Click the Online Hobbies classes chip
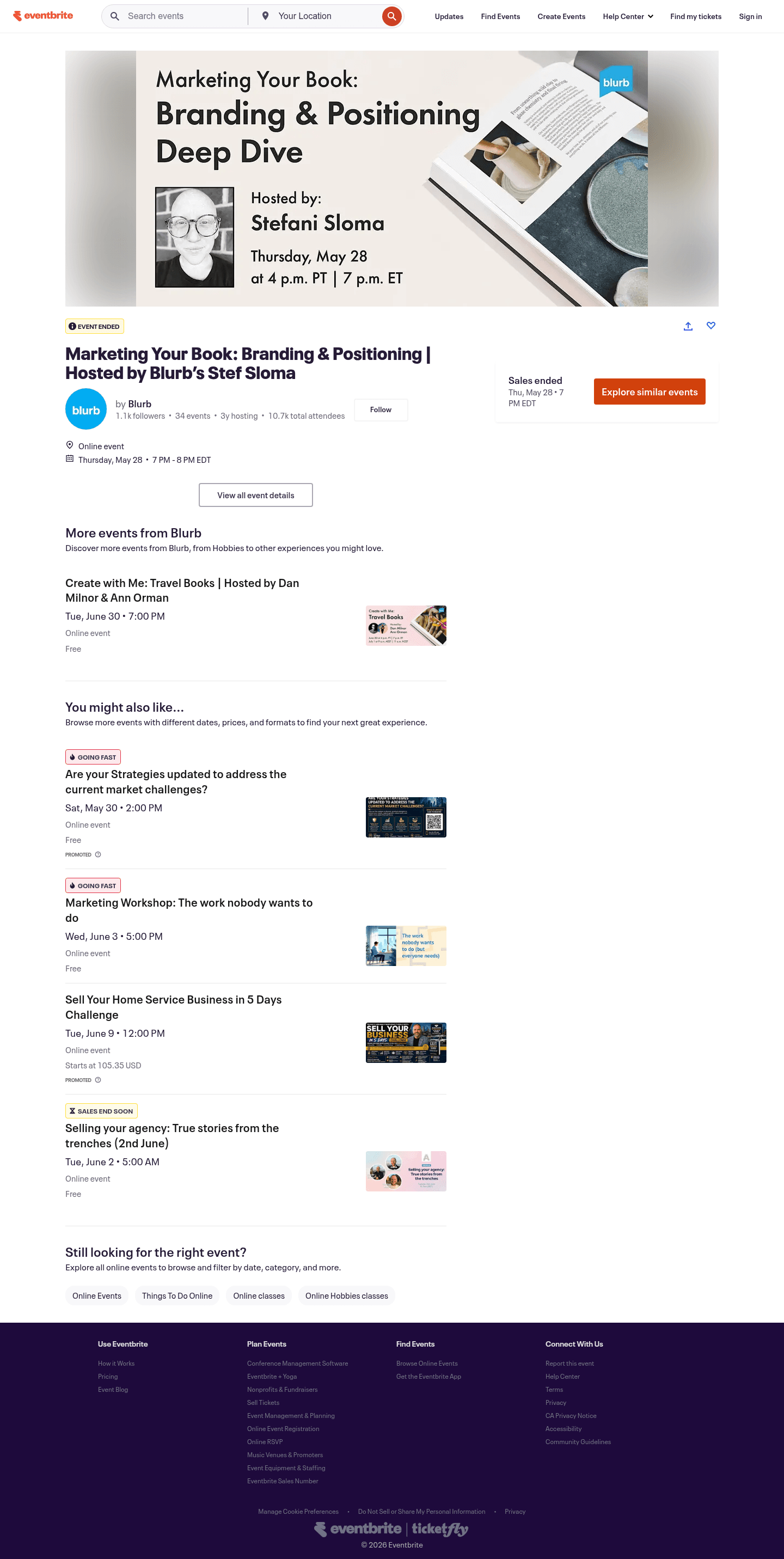Viewport: 784px width, 1559px height. (x=347, y=1296)
